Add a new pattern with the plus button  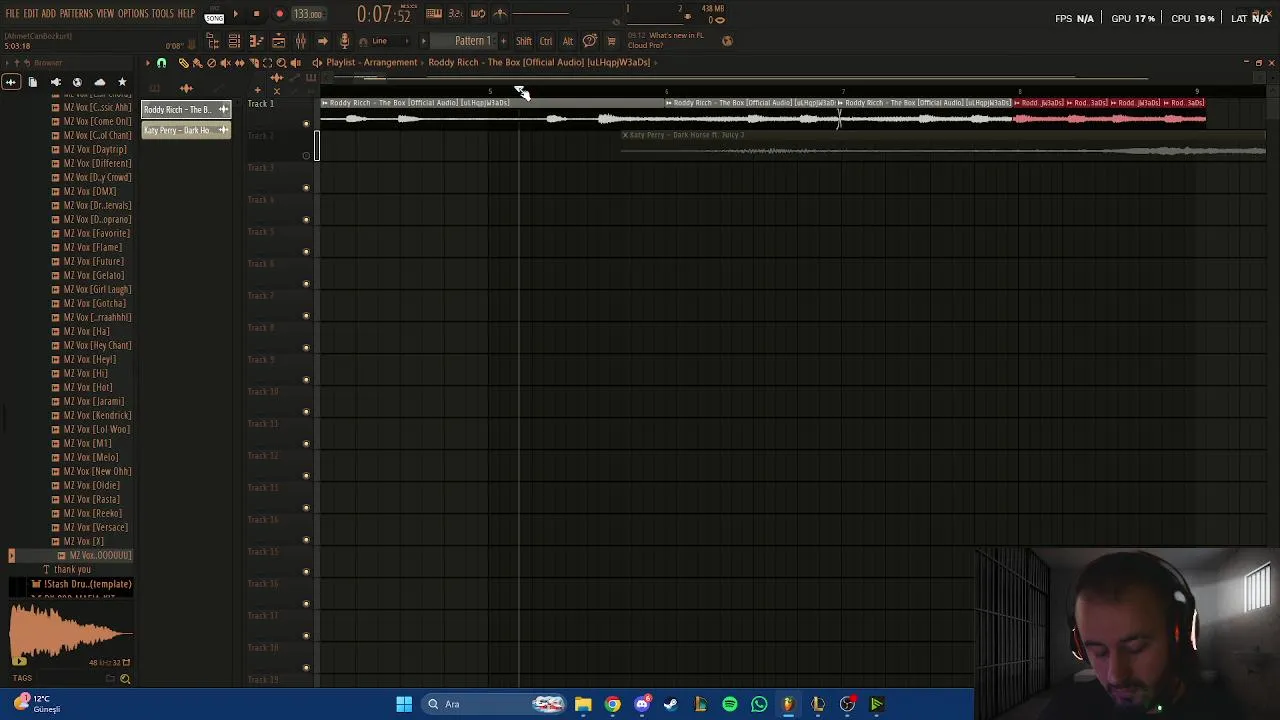(503, 41)
